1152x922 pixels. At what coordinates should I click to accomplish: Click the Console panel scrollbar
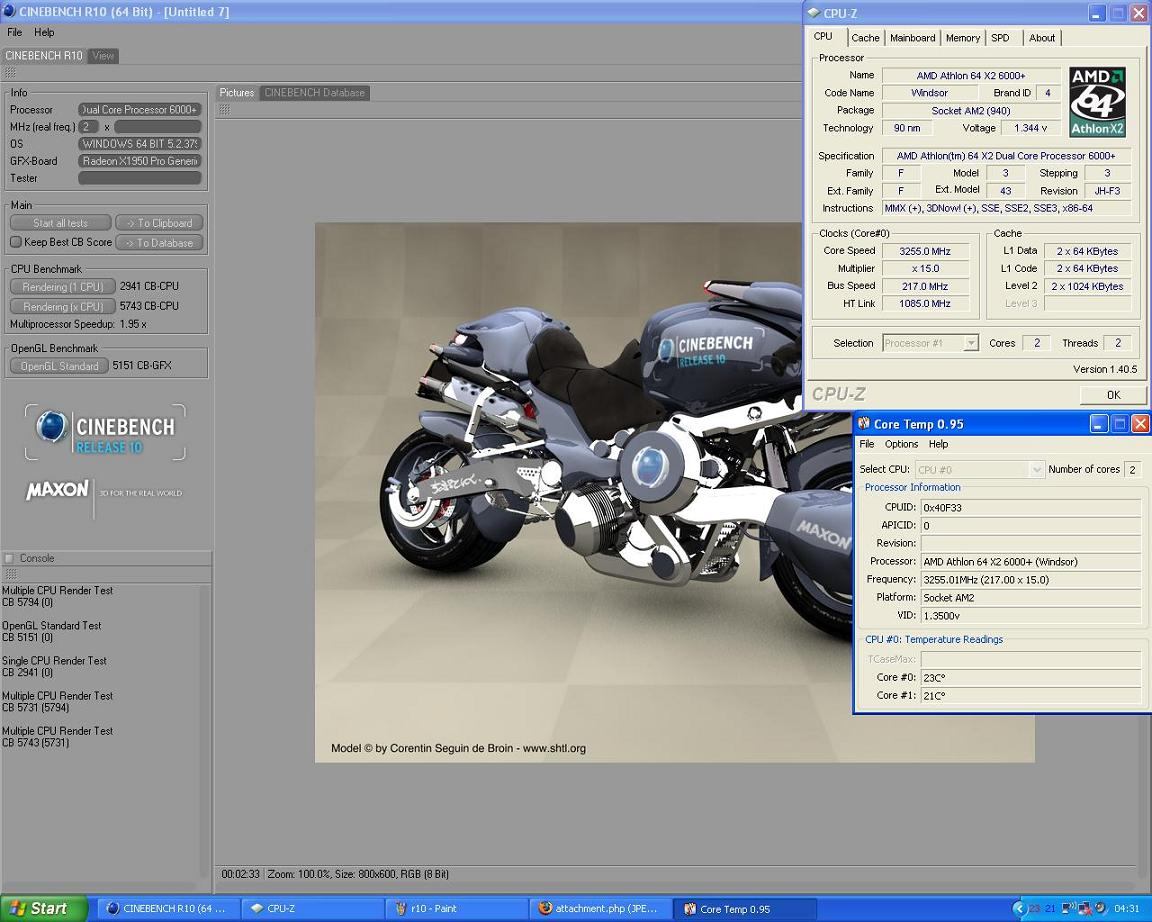click(205, 730)
